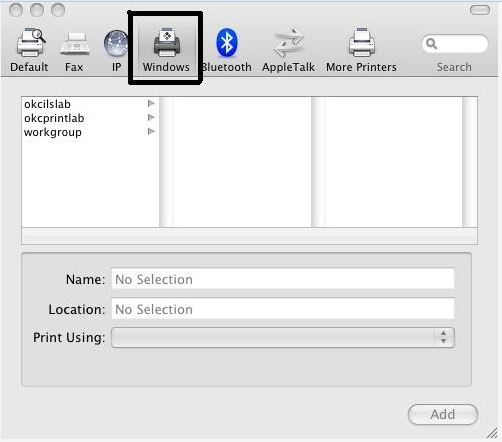Select the Windows printing icon

(167, 42)
